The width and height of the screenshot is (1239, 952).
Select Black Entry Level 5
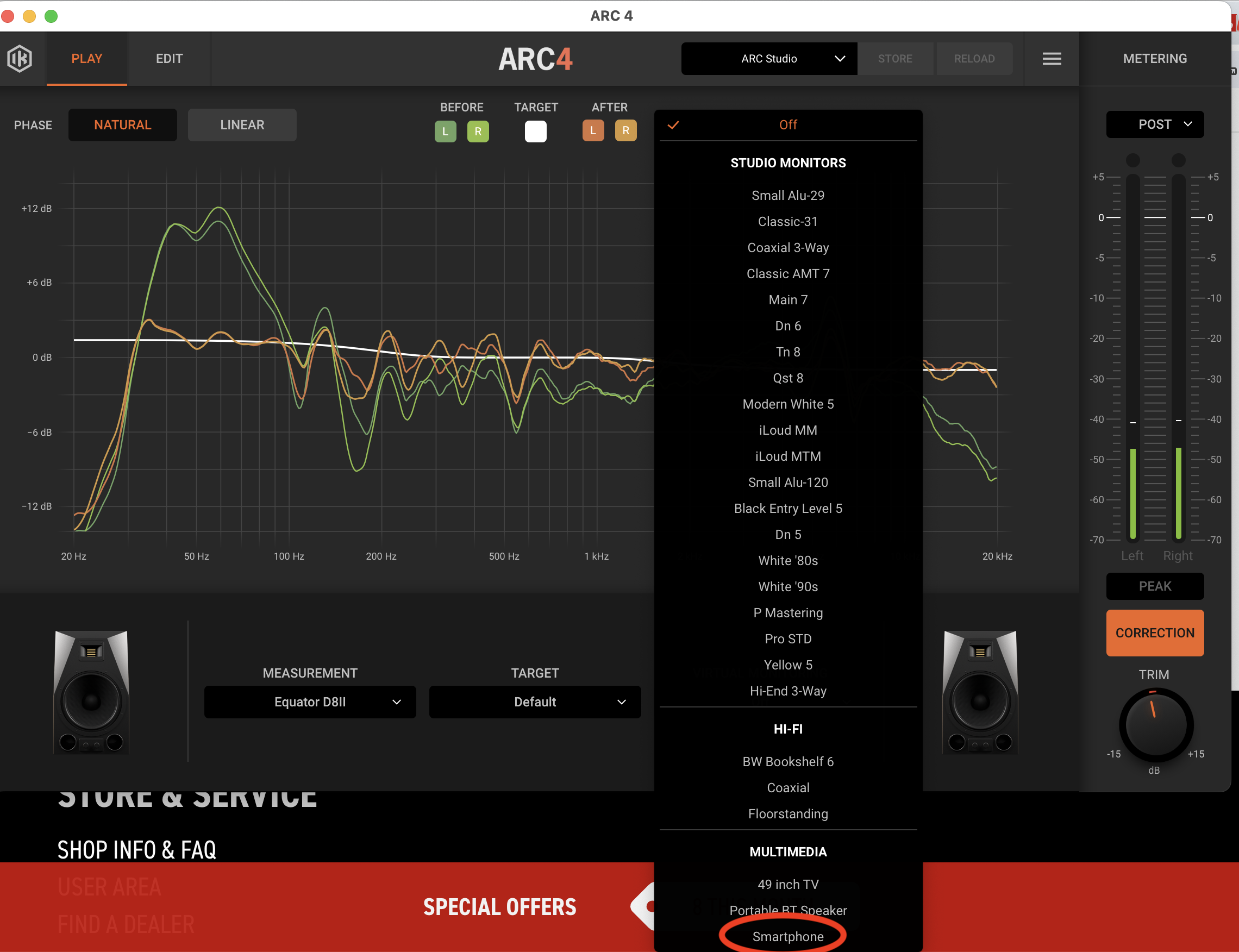click(x=788, y=508)
